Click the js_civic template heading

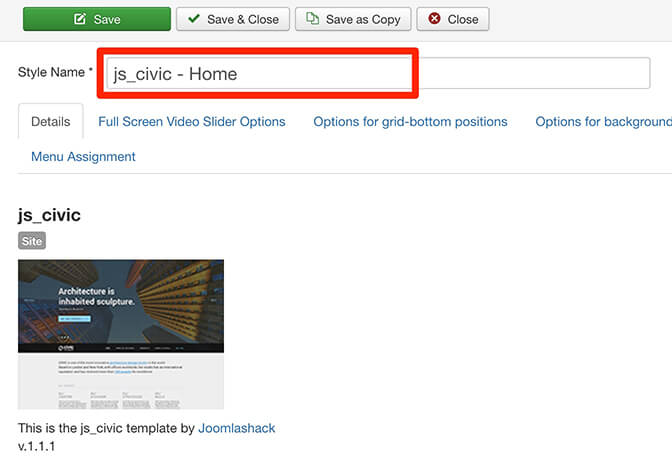coord(49,215)
